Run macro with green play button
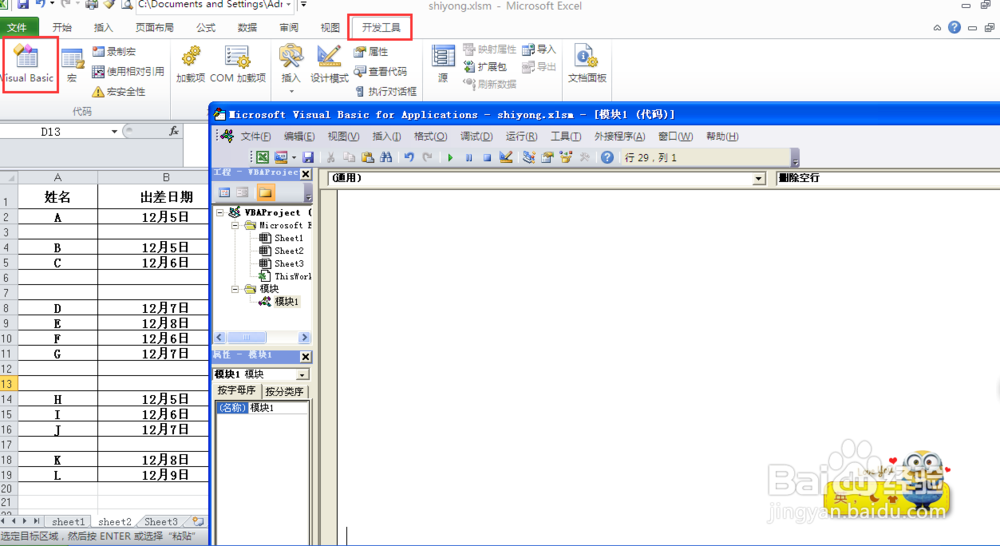This screenshot has width=1000, height=546. coord(450,157)
